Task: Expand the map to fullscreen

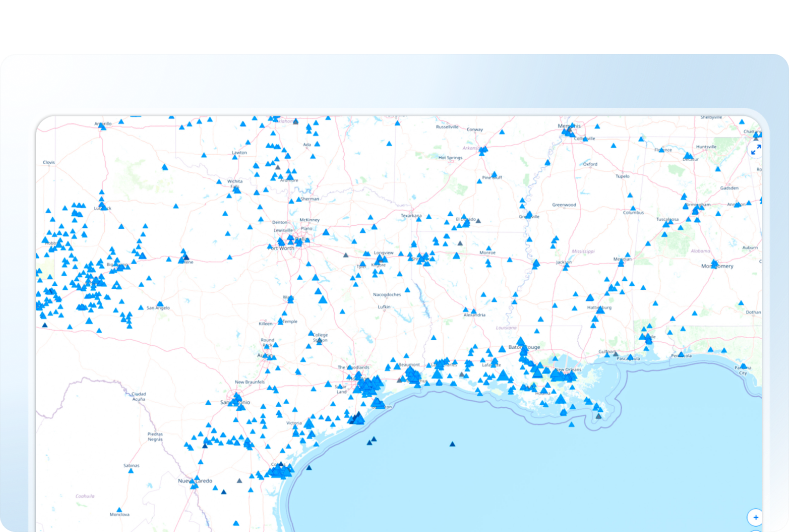Action: coord(755,148)
